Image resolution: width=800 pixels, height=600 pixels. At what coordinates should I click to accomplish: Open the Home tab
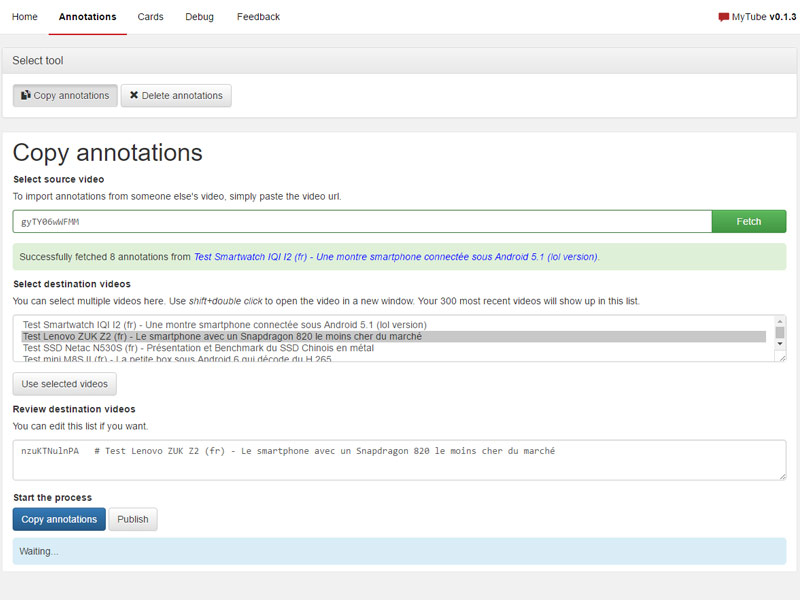[24, 17]
